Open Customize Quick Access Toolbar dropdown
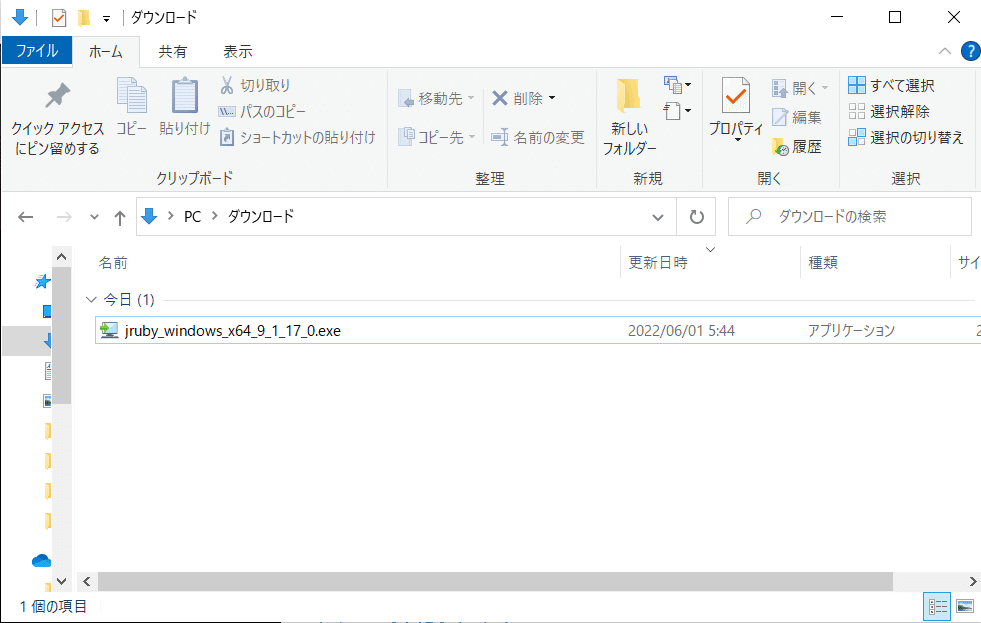981x623 pixels. 106,19
